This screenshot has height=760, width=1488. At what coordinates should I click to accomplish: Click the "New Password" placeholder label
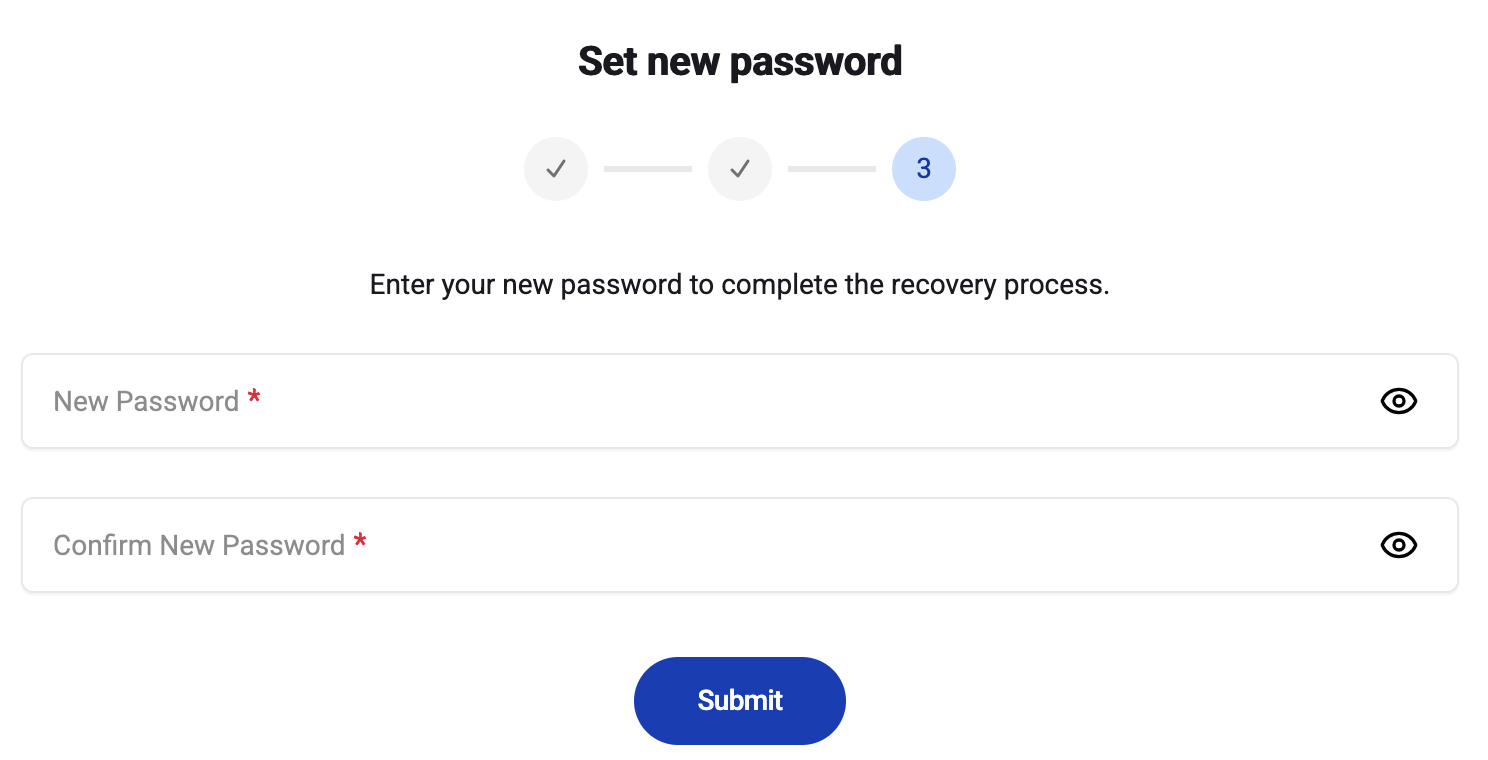click(x=146, y=401)
